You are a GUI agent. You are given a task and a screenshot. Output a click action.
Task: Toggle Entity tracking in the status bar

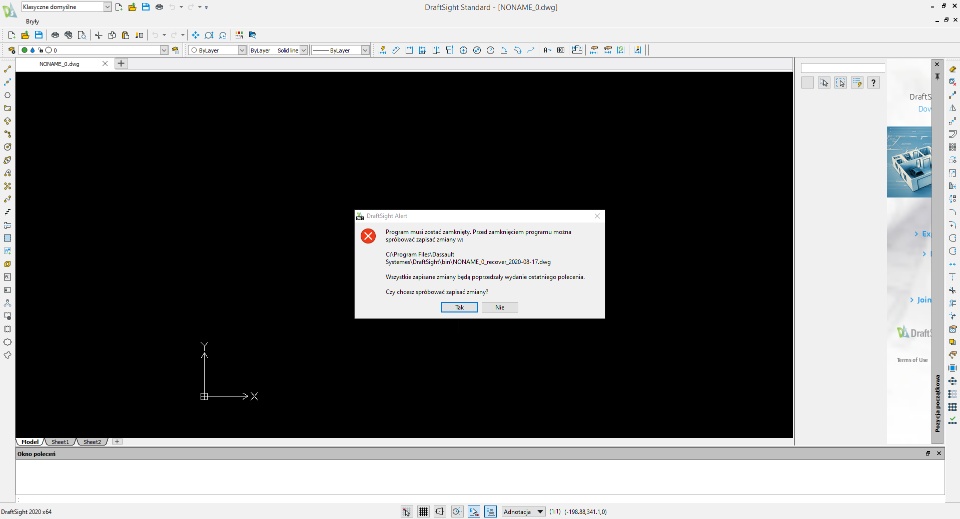click(490, 512)
